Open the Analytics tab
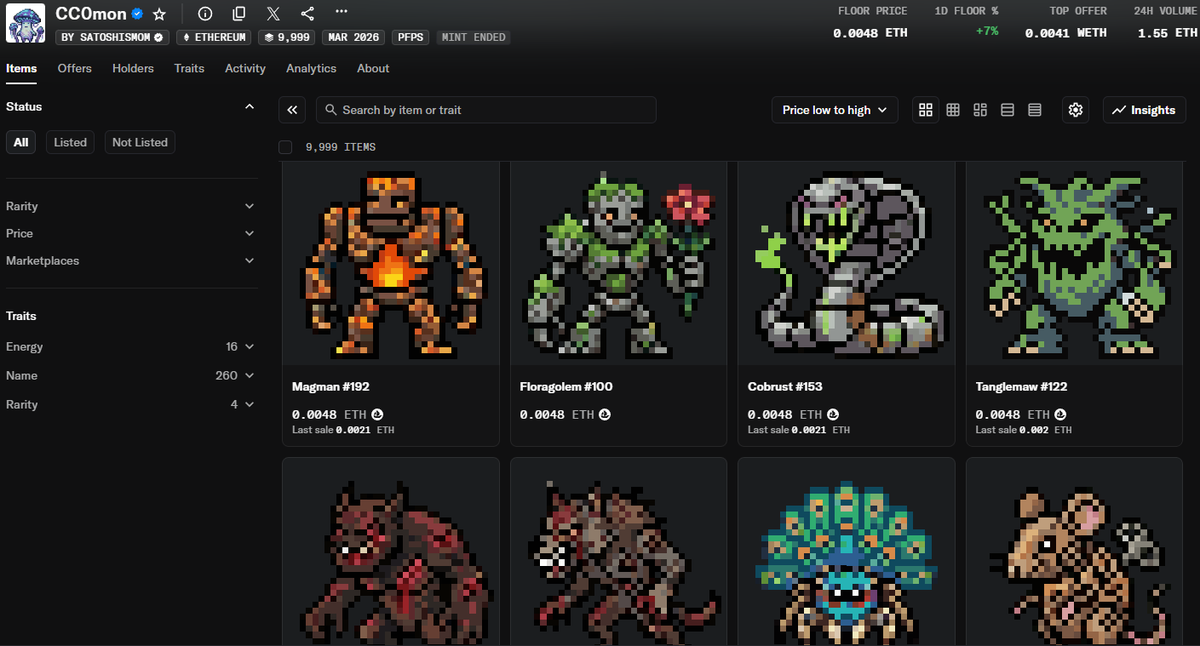Screen dimensions: 1200x646 (311, 68)
